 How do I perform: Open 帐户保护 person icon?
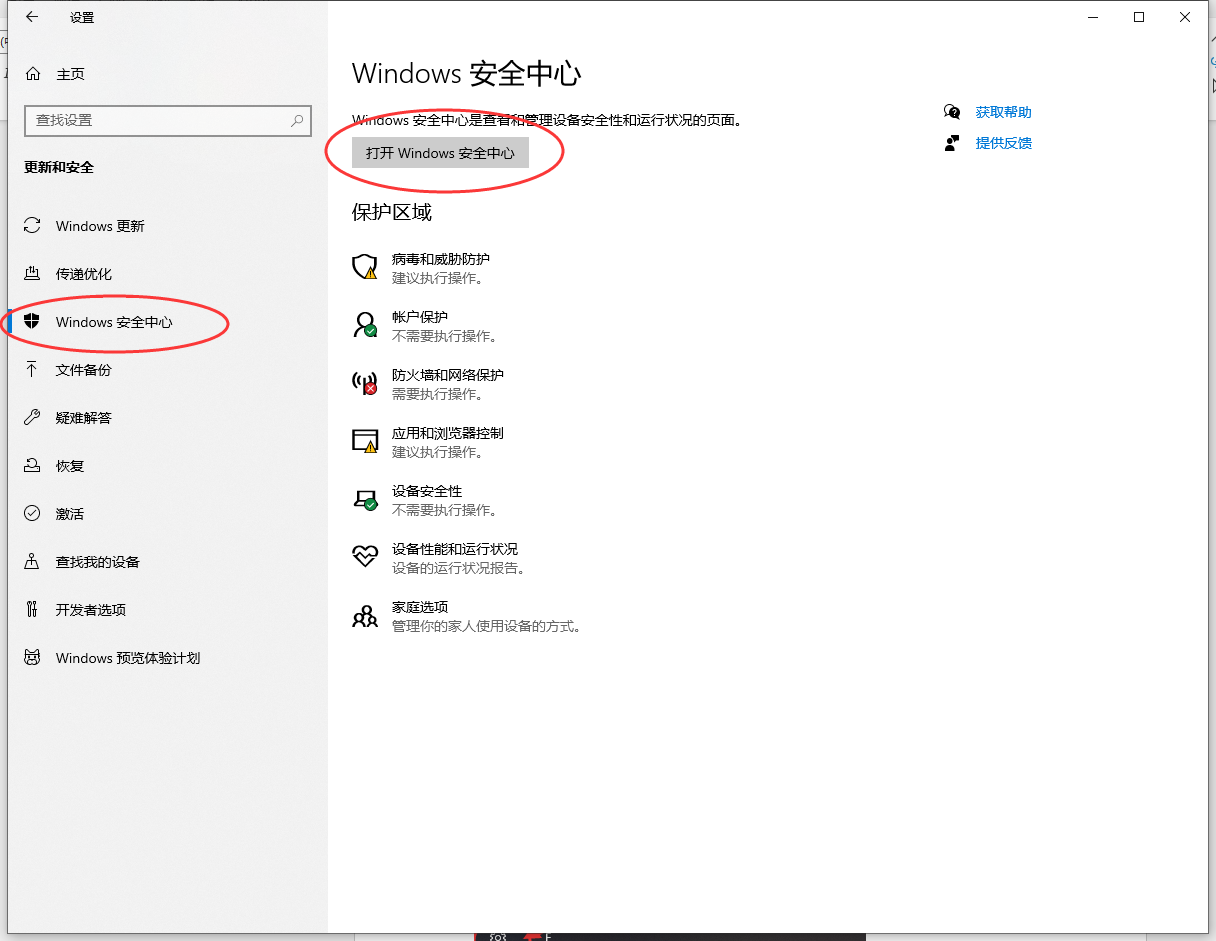click(365, 325)
